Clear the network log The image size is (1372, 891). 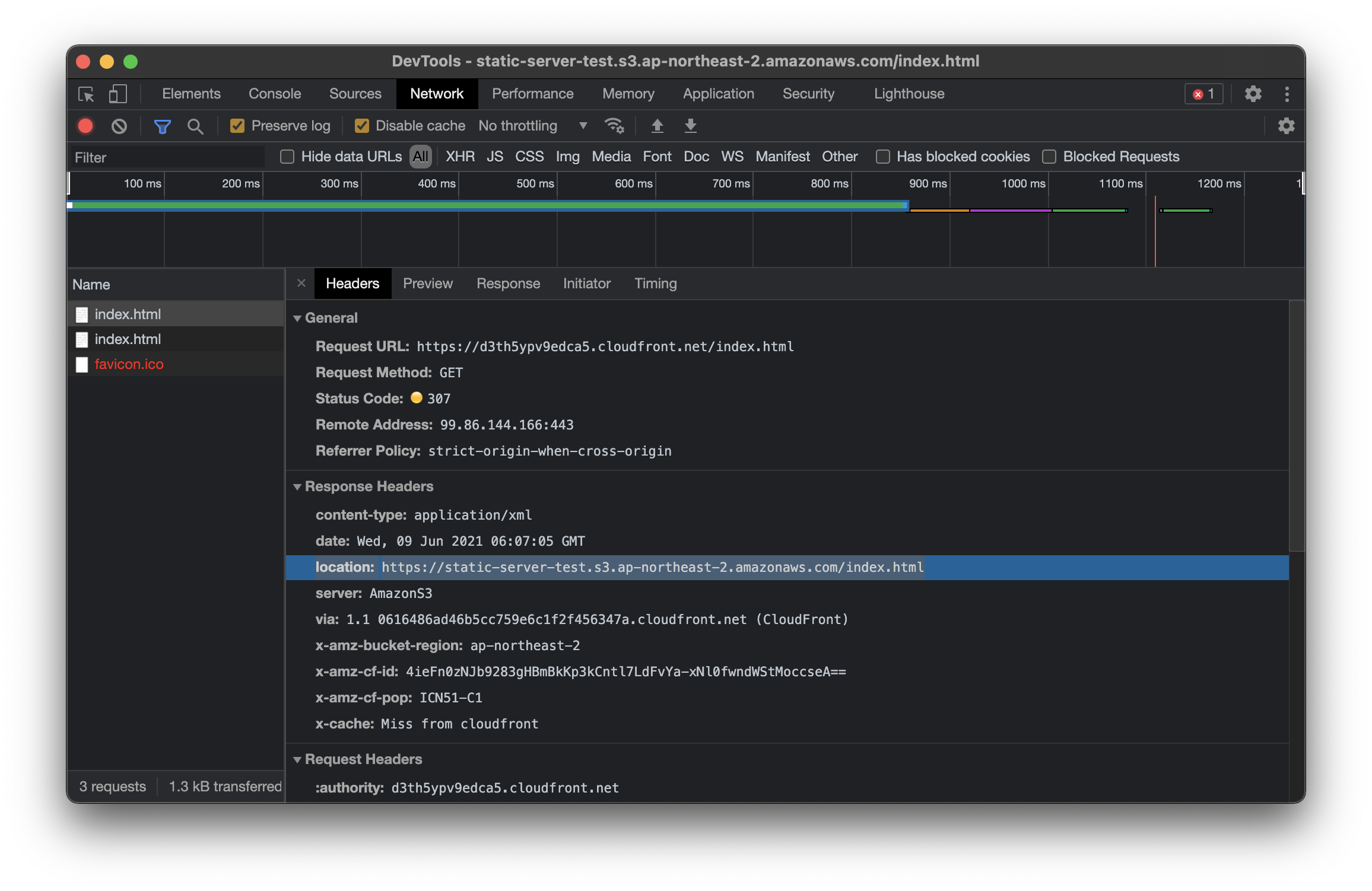pos(119,126)
